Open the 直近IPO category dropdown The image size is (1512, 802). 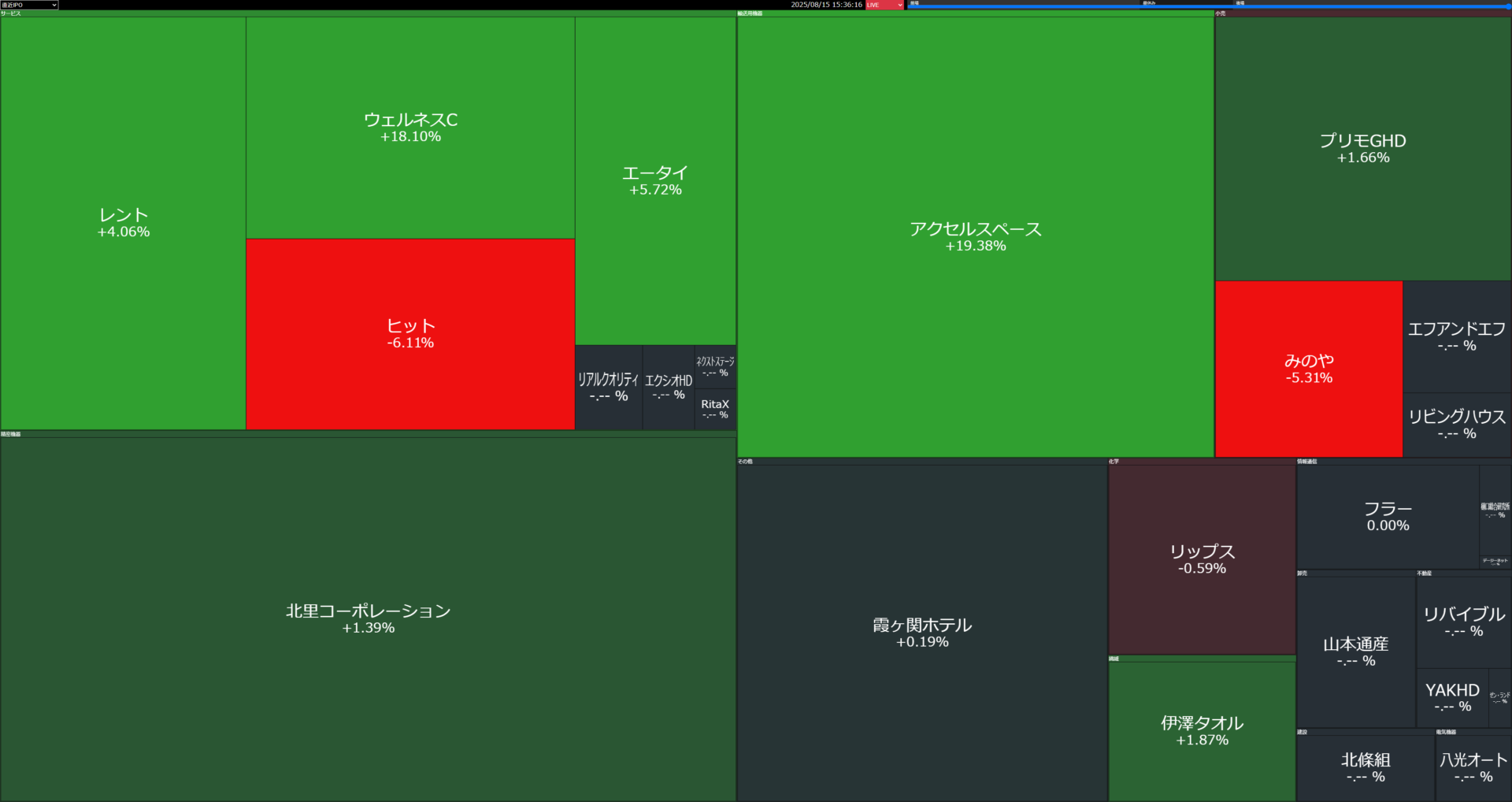click(x=29, y=5)
